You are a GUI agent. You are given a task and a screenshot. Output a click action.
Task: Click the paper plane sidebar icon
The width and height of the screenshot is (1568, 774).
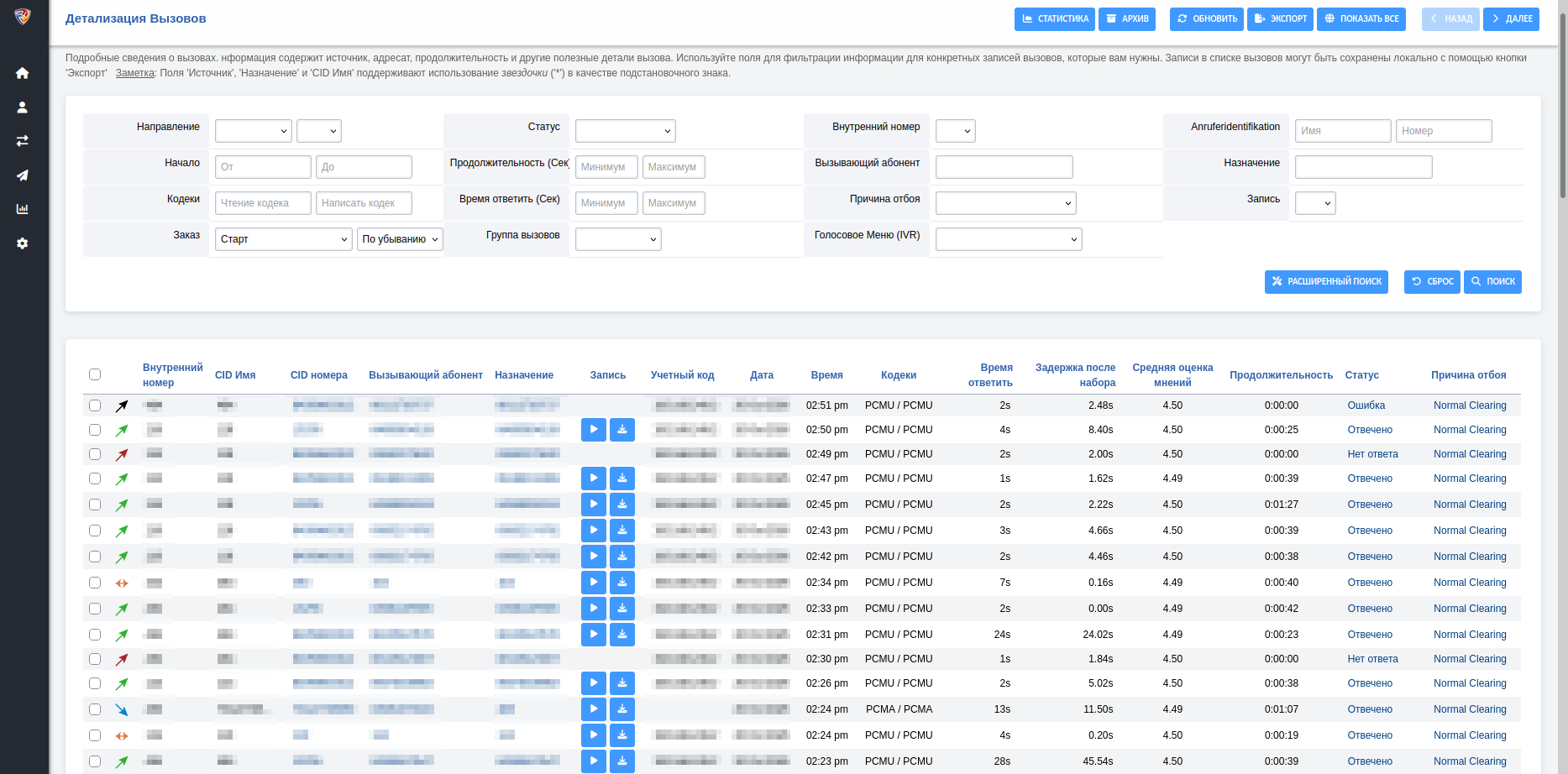[23, 175]
